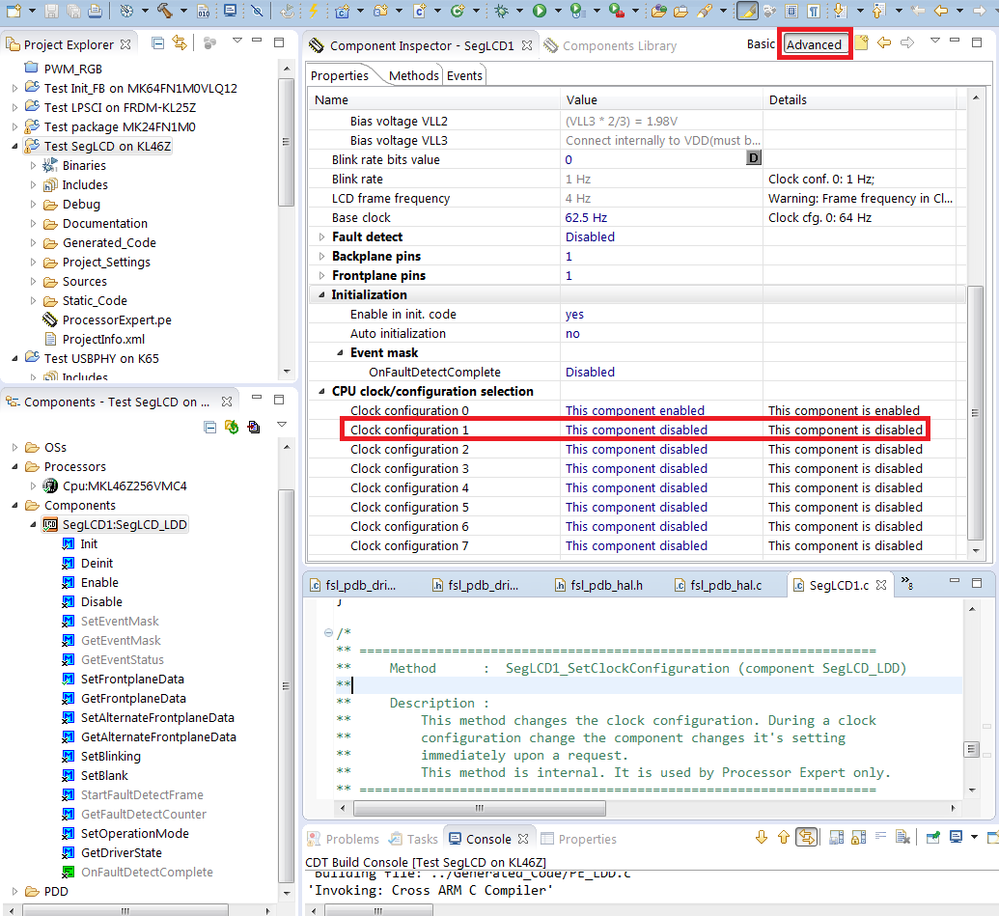
Task: Click console scroll-down yellow arrow icon
Action: coord(761,837)
